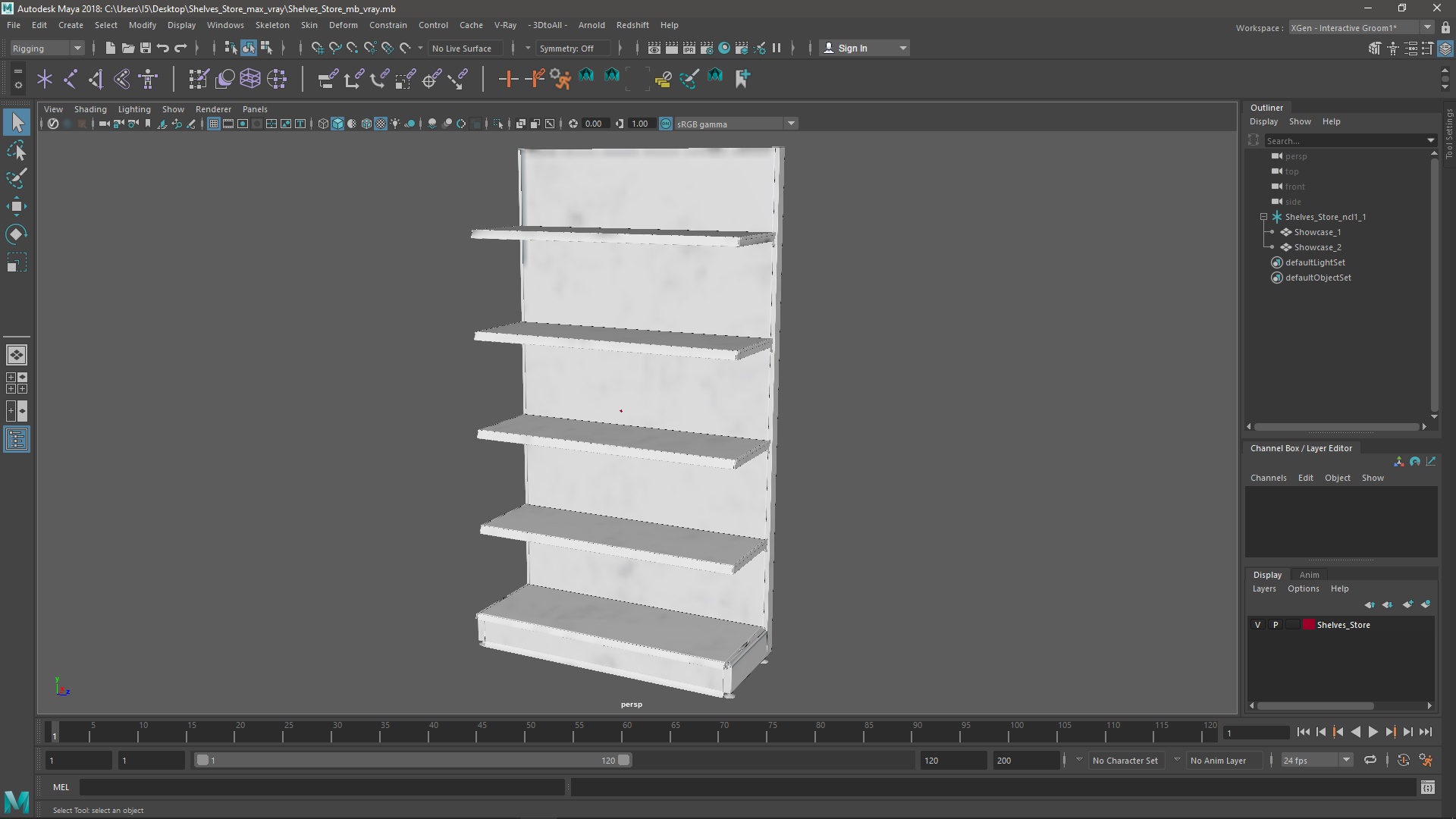Open the V-Ray menu
The image size is (1456, 819).
coord(505,25)
